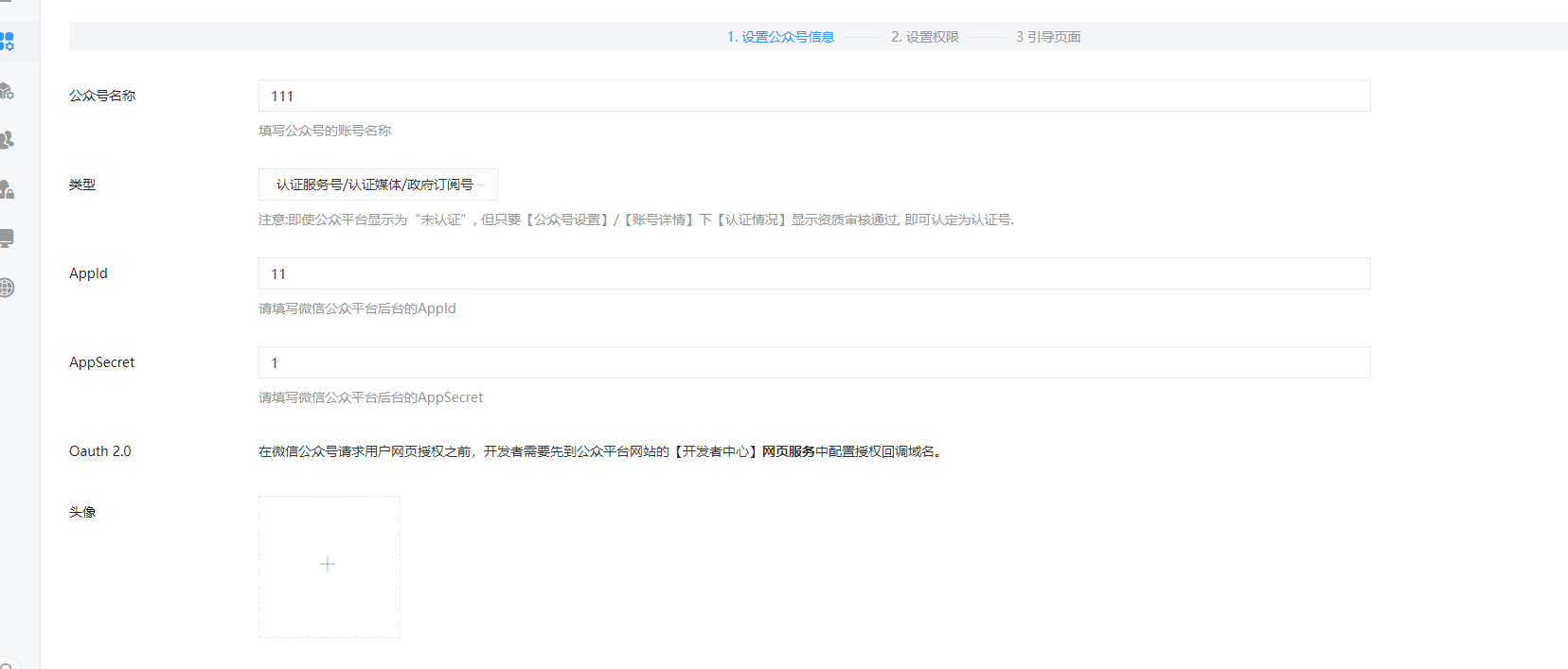This screenshot has height=669, width=1568.
Task: Click the AppSecret field label
Action: [101, 362]
